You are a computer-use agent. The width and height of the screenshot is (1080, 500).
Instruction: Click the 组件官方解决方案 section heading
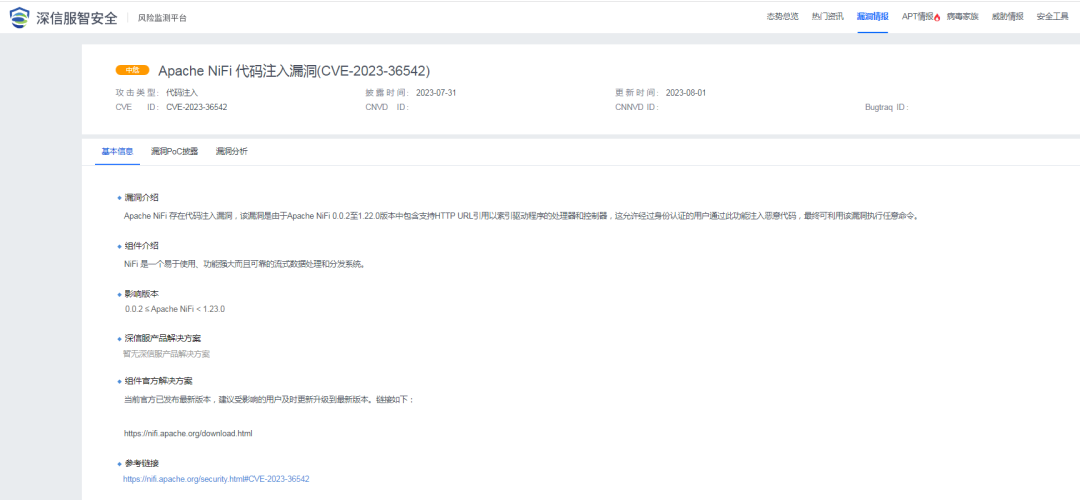pyautogui.click(x=158, y=381)
